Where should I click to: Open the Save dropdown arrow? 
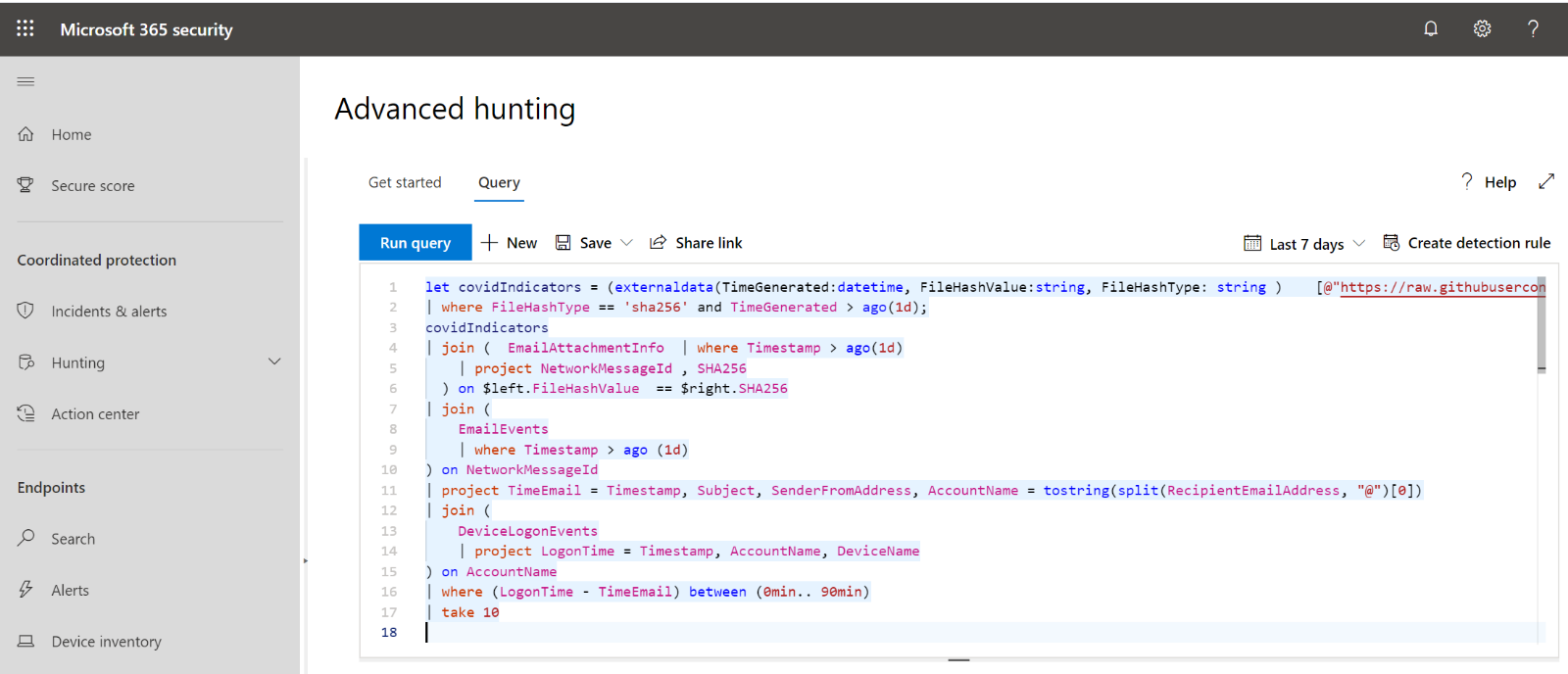(x=627, y=242)
